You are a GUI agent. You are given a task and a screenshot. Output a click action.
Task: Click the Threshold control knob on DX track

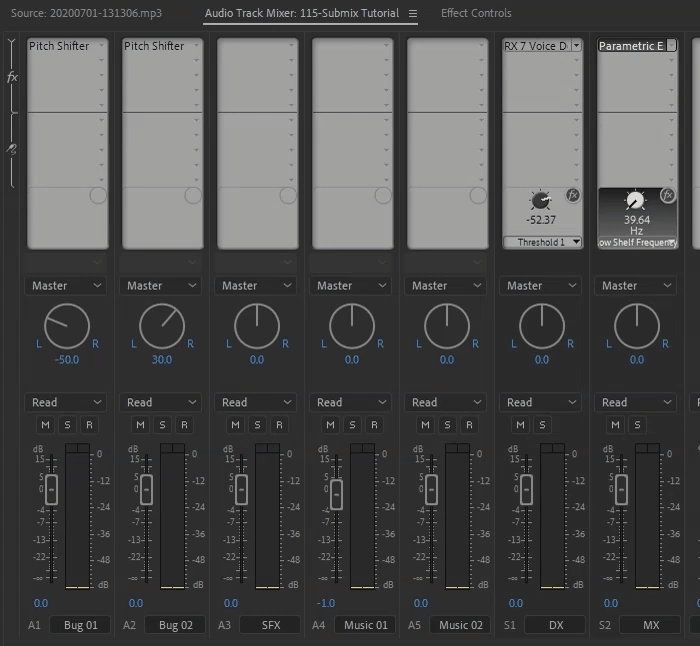click(541, 201)
